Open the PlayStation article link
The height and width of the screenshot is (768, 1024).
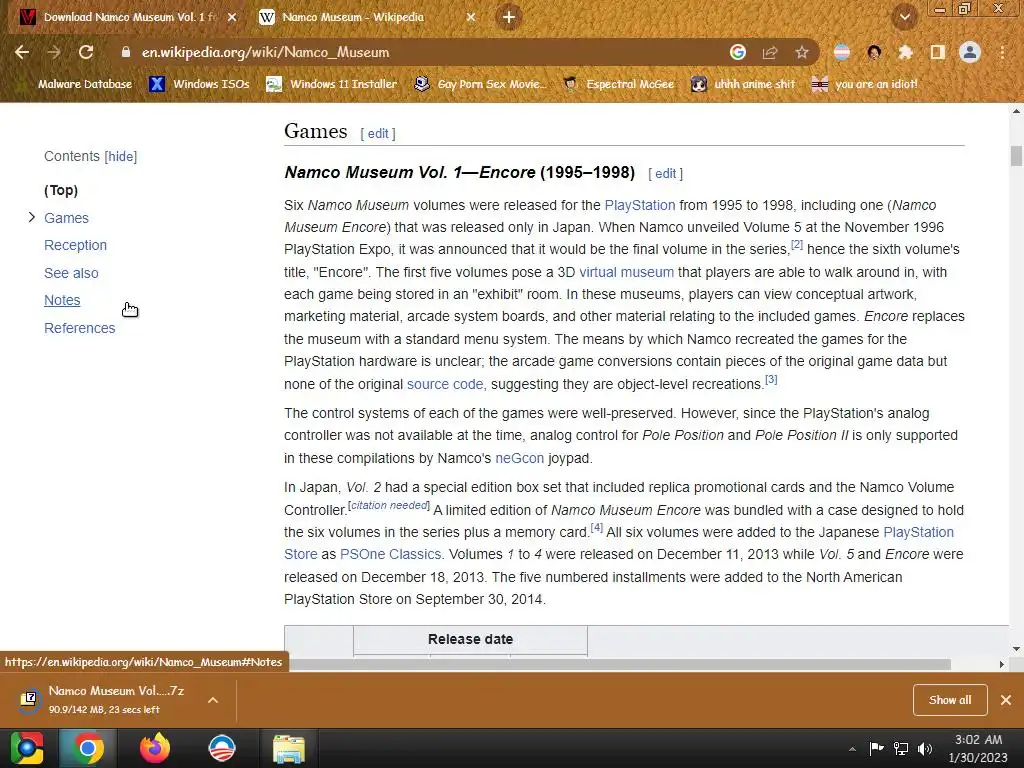(x=639, y=205)
